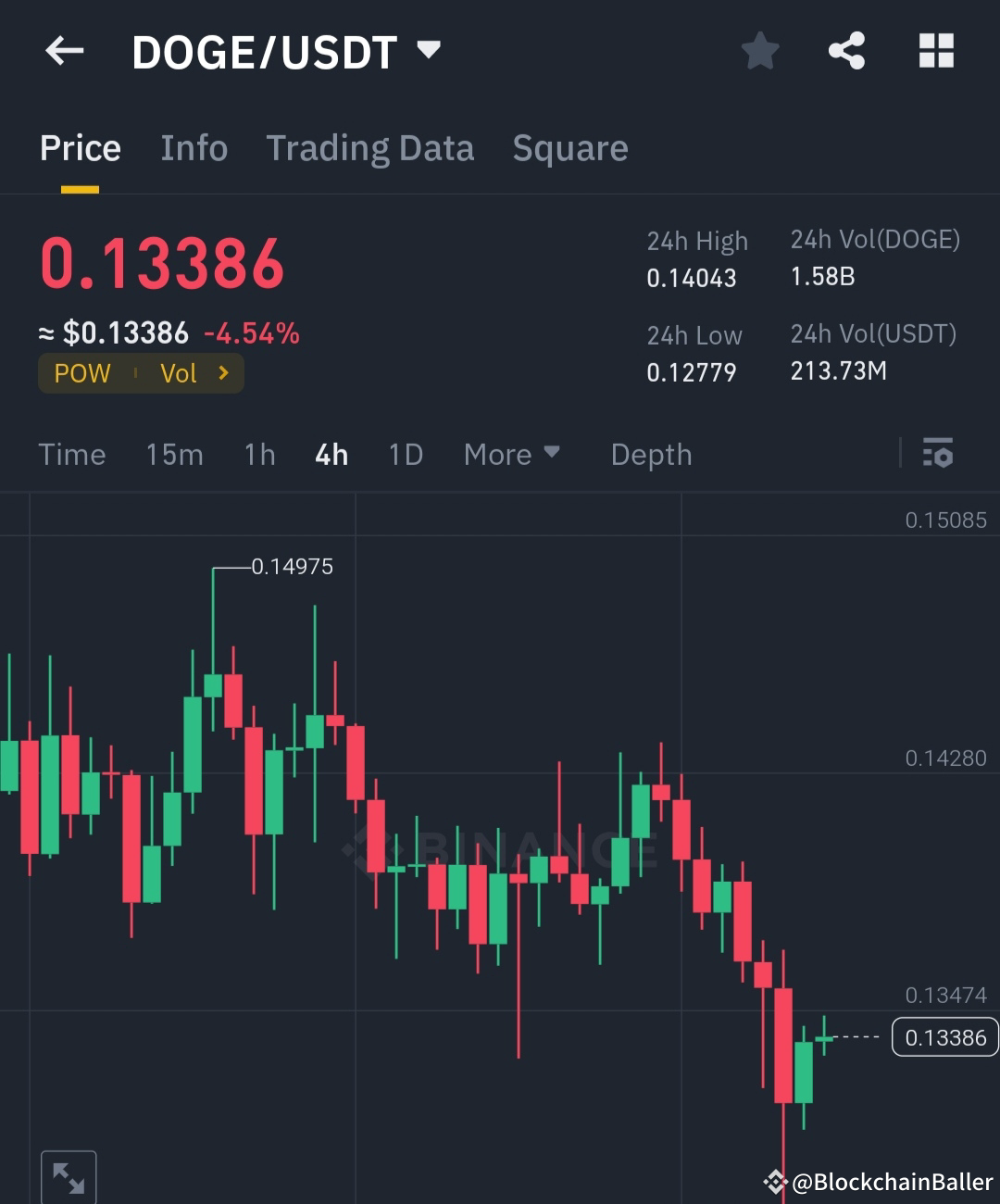Viewport: 1000px width, 1204px height.
Task: Open the Square tab
Action: pyautogui.click(x=570, y=148)
